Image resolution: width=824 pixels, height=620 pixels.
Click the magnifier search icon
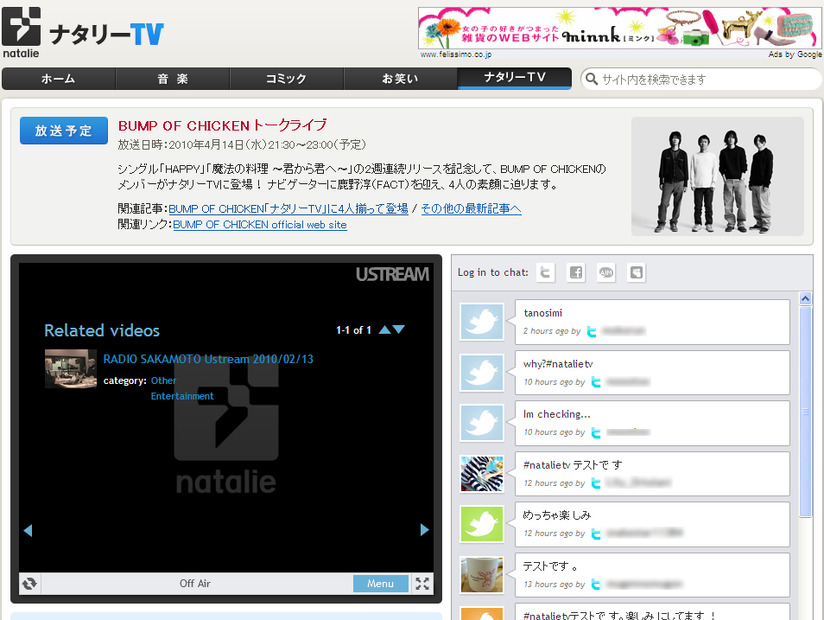[x=592, y=79]
